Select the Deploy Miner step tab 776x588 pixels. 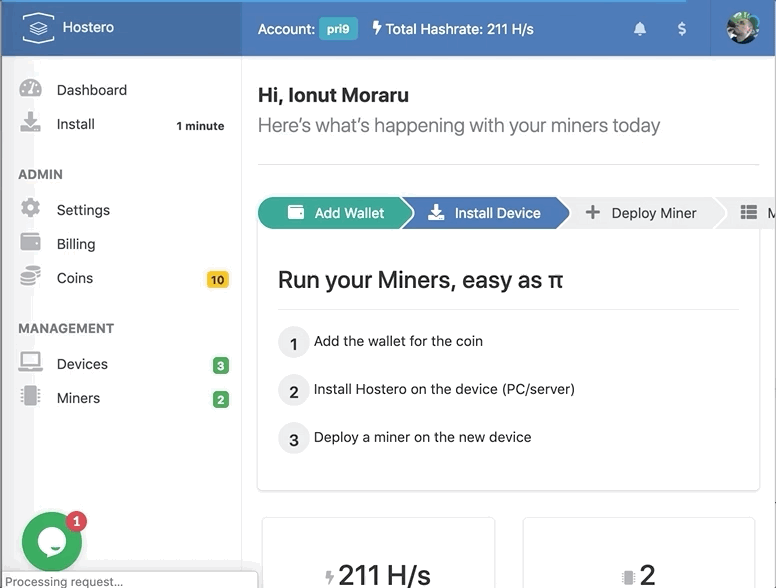tap(641, 213)
